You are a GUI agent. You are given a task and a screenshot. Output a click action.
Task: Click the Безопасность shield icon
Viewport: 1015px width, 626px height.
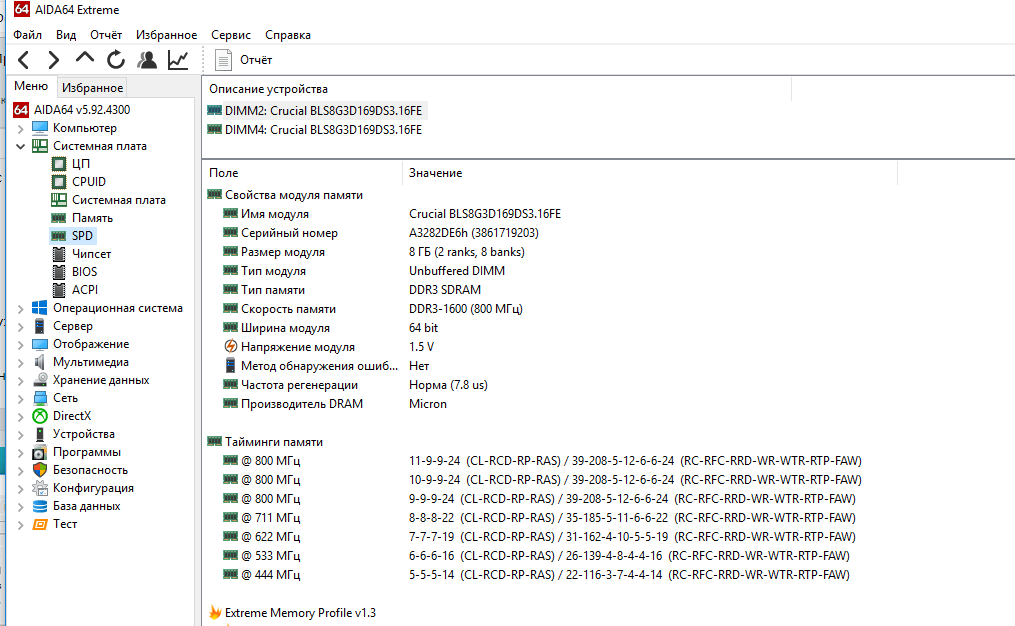[40, 470]
